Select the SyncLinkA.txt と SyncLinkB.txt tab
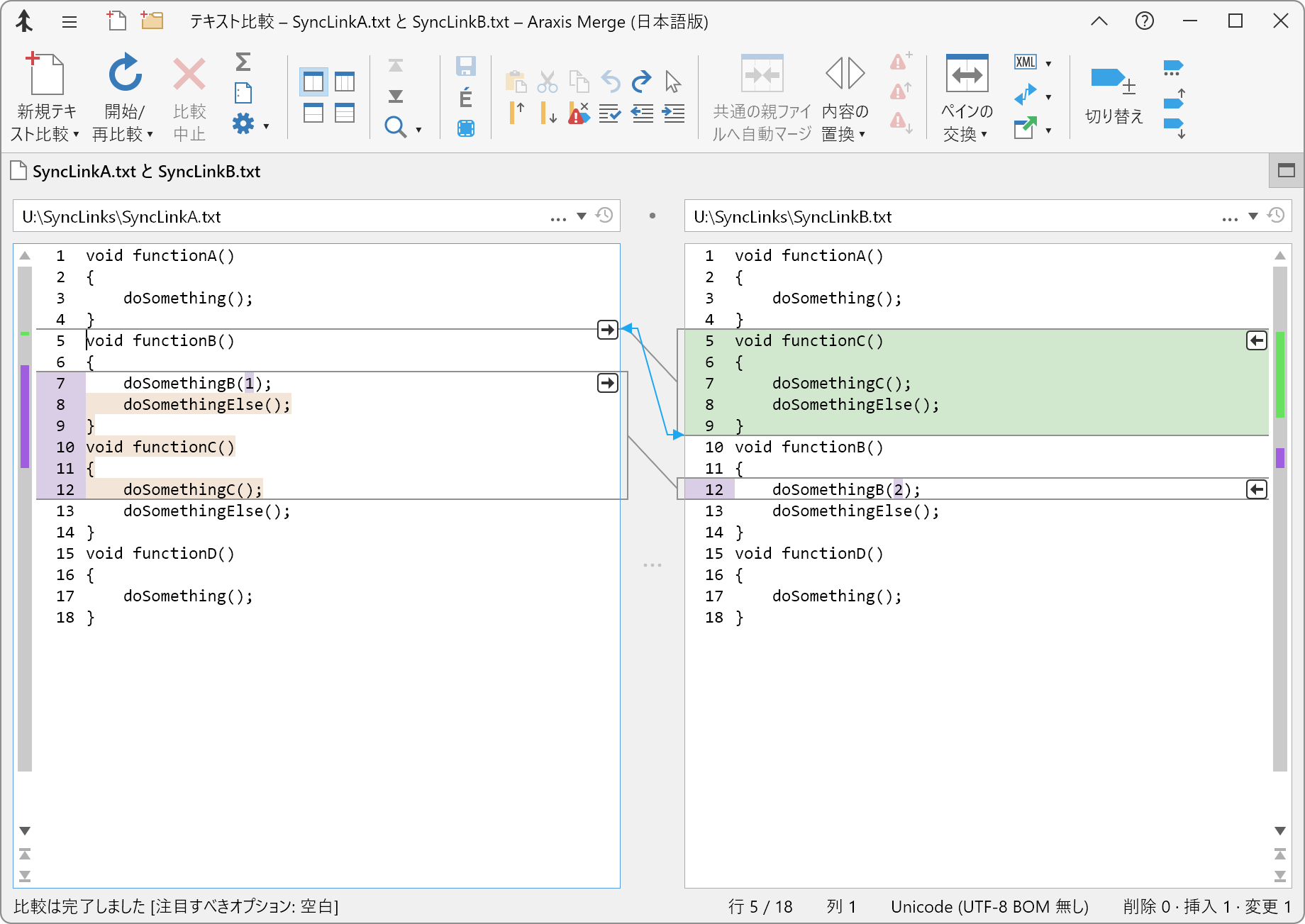Image resolution: width=1305 pixels, height=924 pixels. tap(146, 172)
